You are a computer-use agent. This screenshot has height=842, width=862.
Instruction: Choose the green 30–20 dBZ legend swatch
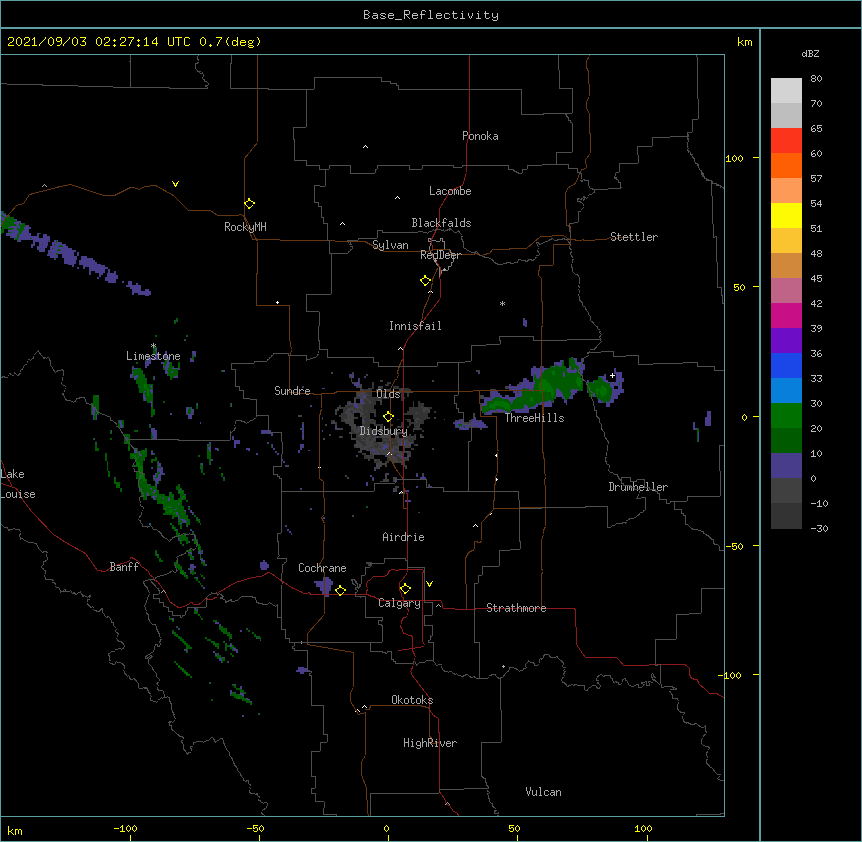click(786, 416)
